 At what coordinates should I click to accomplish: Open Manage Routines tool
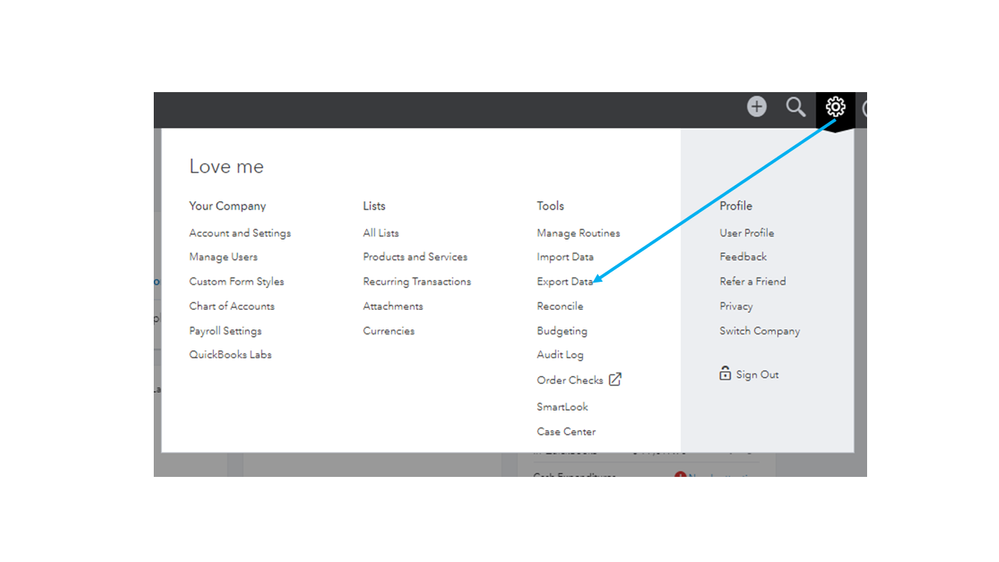pos(578,233)
